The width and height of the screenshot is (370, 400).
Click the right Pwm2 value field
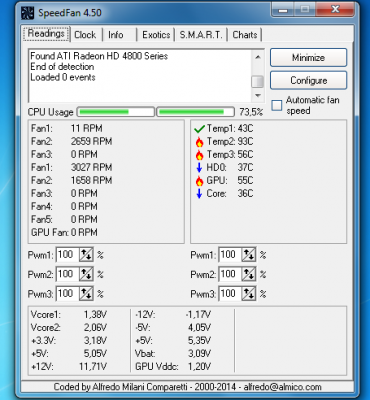click(230, 275)
